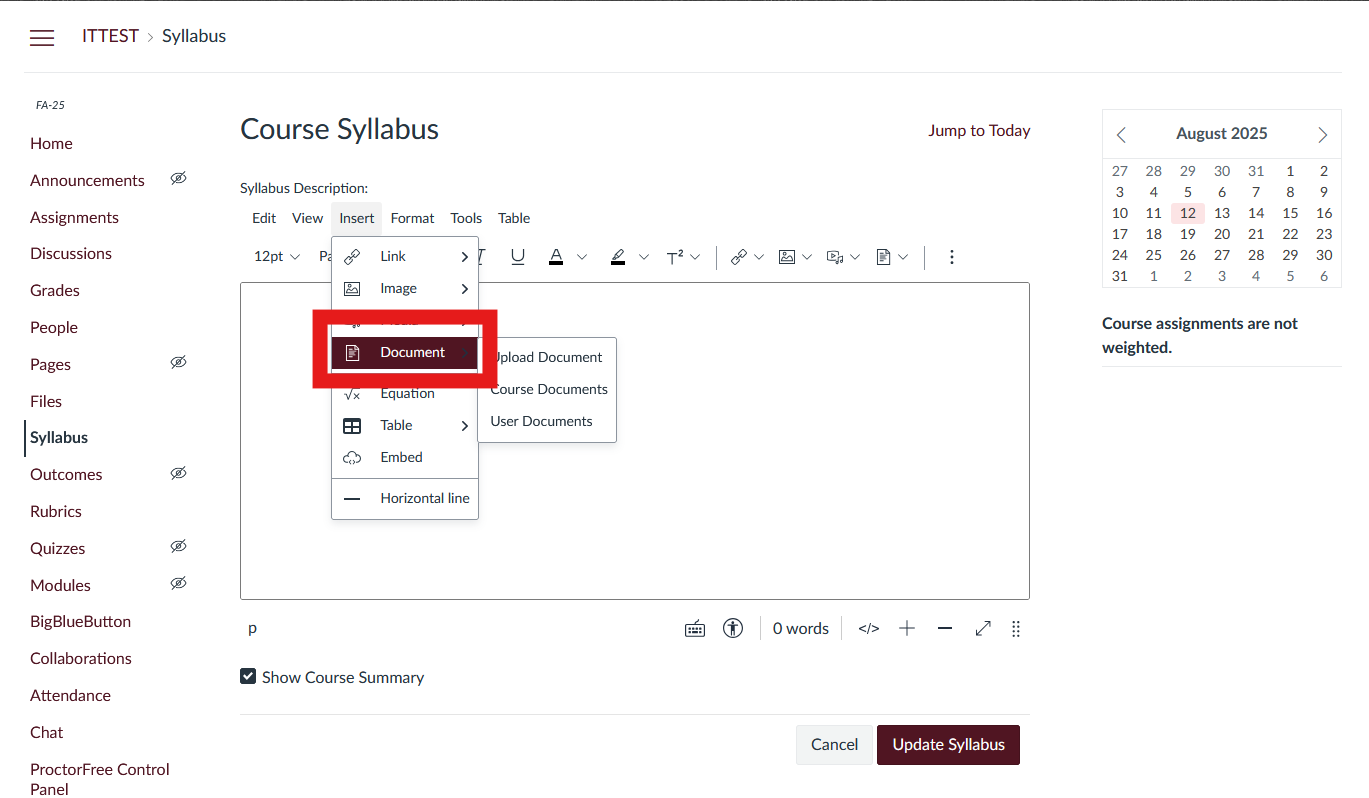Click the Update Syllabus button
The height and width of the screenshot is (798, 1369).
948,745
